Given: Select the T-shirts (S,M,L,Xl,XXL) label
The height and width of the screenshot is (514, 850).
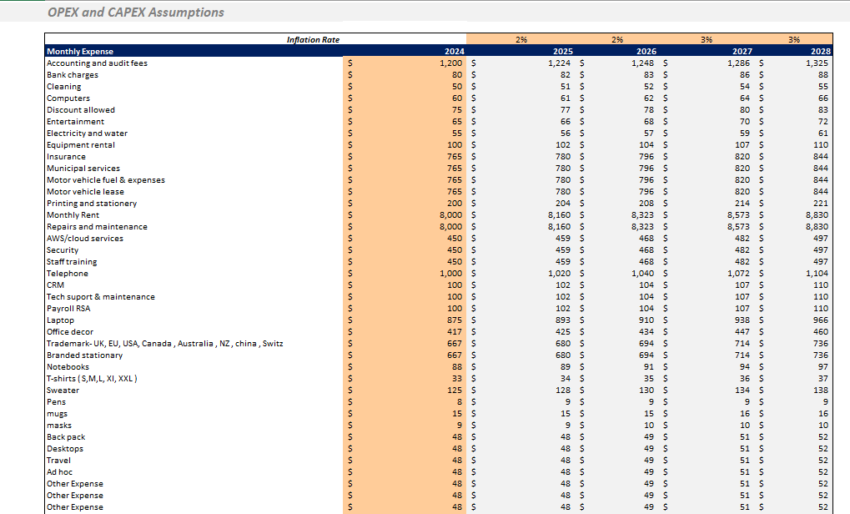Looking at the screenshot, I should point(92,378).
